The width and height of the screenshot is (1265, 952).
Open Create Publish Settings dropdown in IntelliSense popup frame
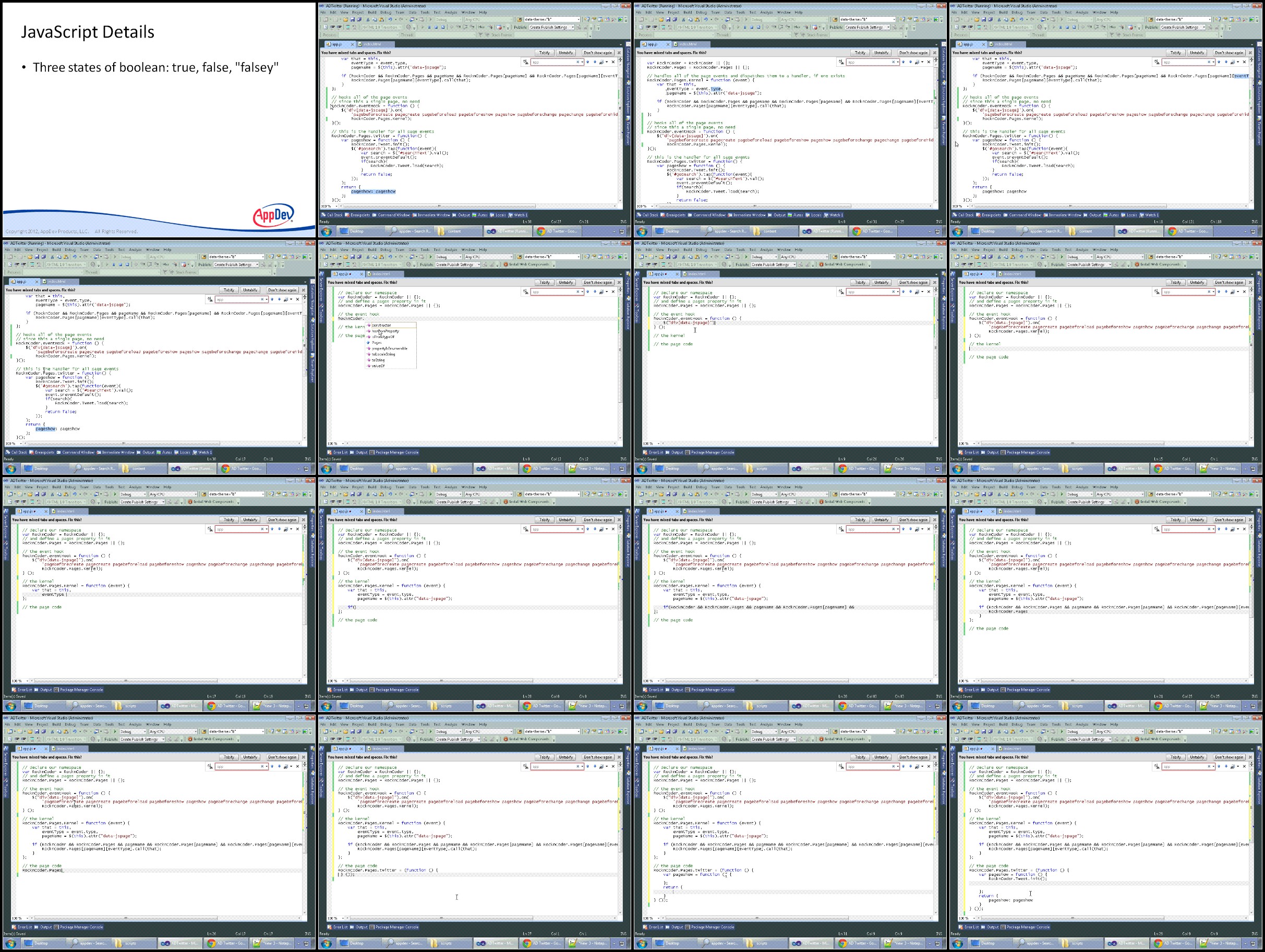click(458, 264)
